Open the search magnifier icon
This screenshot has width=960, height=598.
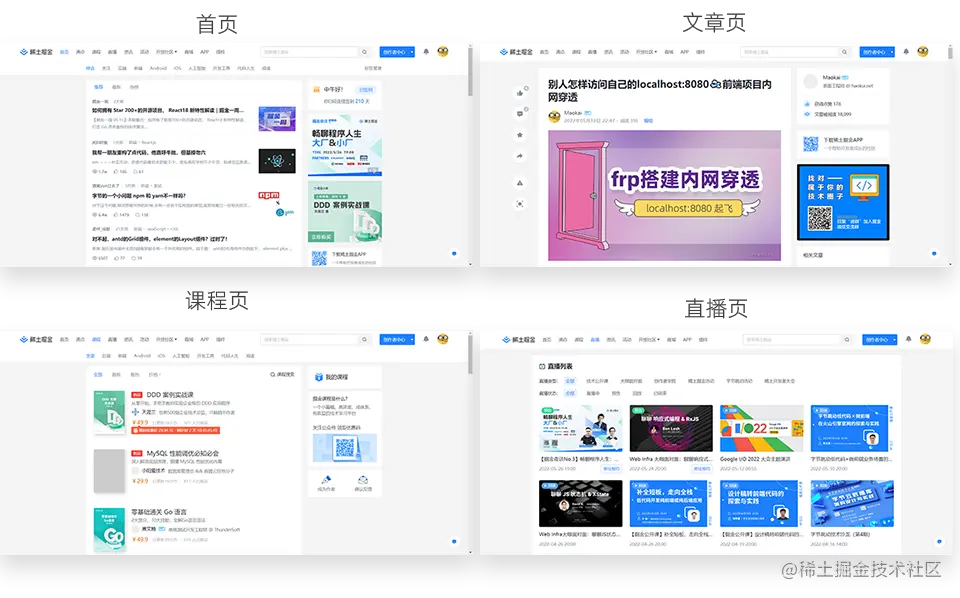[x=843, y=51]
